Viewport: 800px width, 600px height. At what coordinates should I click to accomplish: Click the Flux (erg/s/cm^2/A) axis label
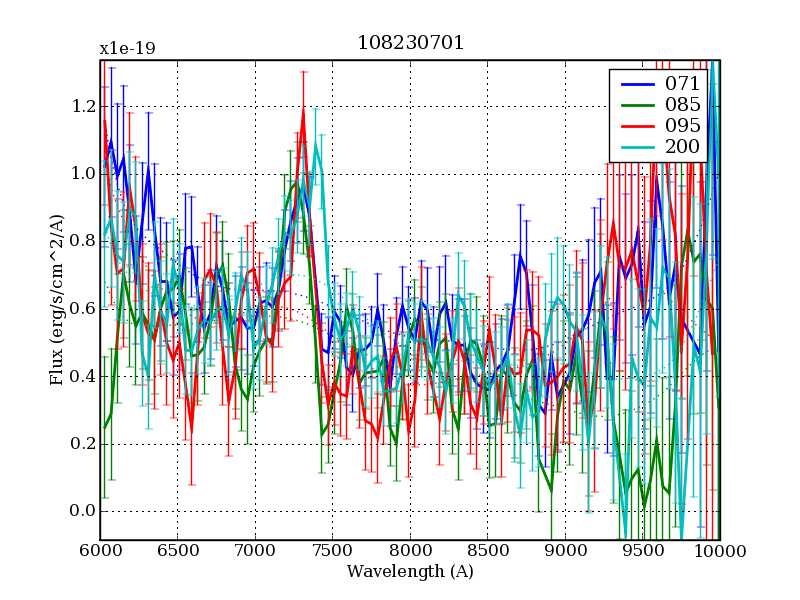(57, 300)
